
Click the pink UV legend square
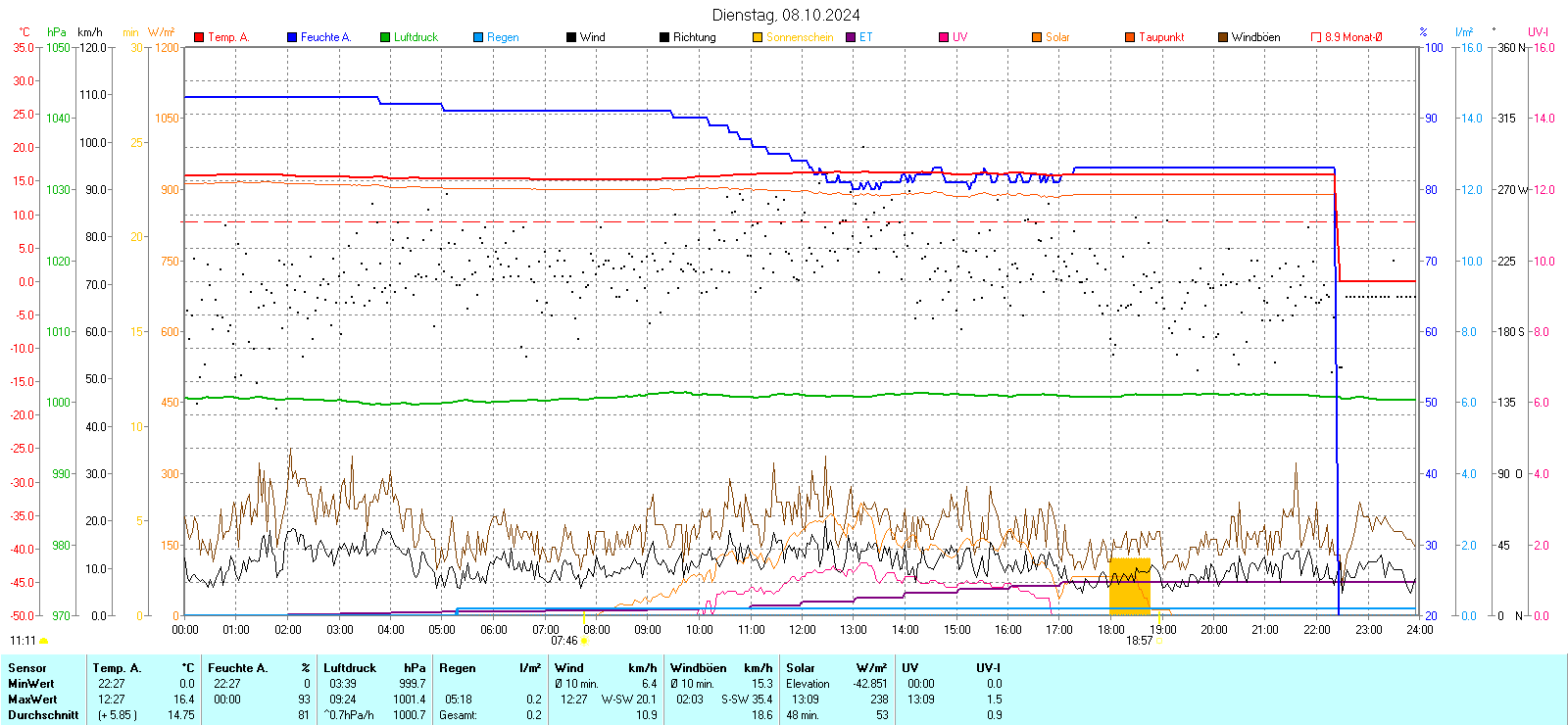944,37
